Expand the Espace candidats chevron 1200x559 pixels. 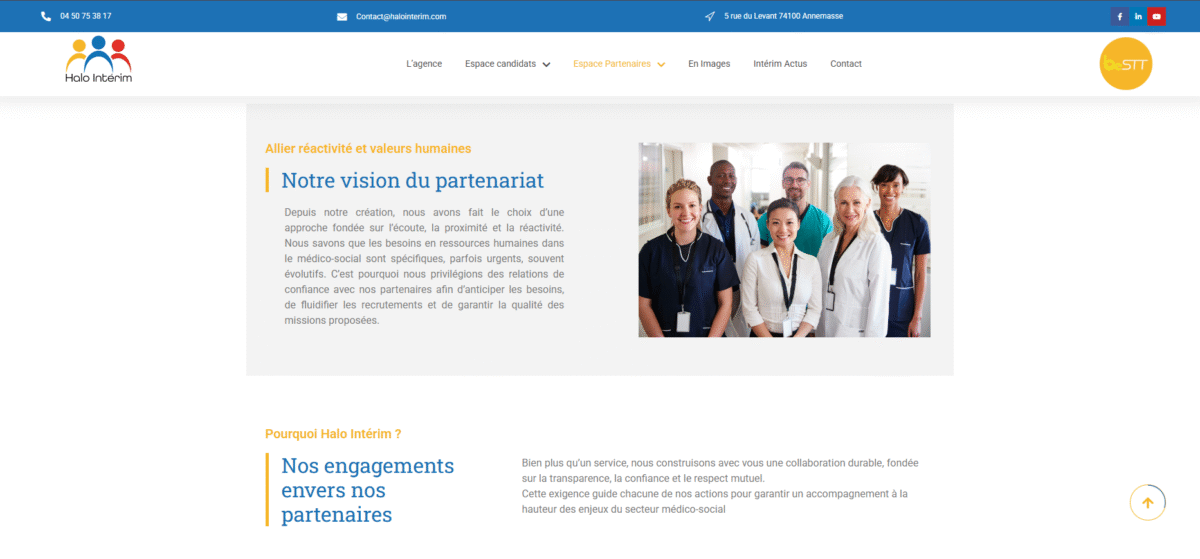coord(546,64)
